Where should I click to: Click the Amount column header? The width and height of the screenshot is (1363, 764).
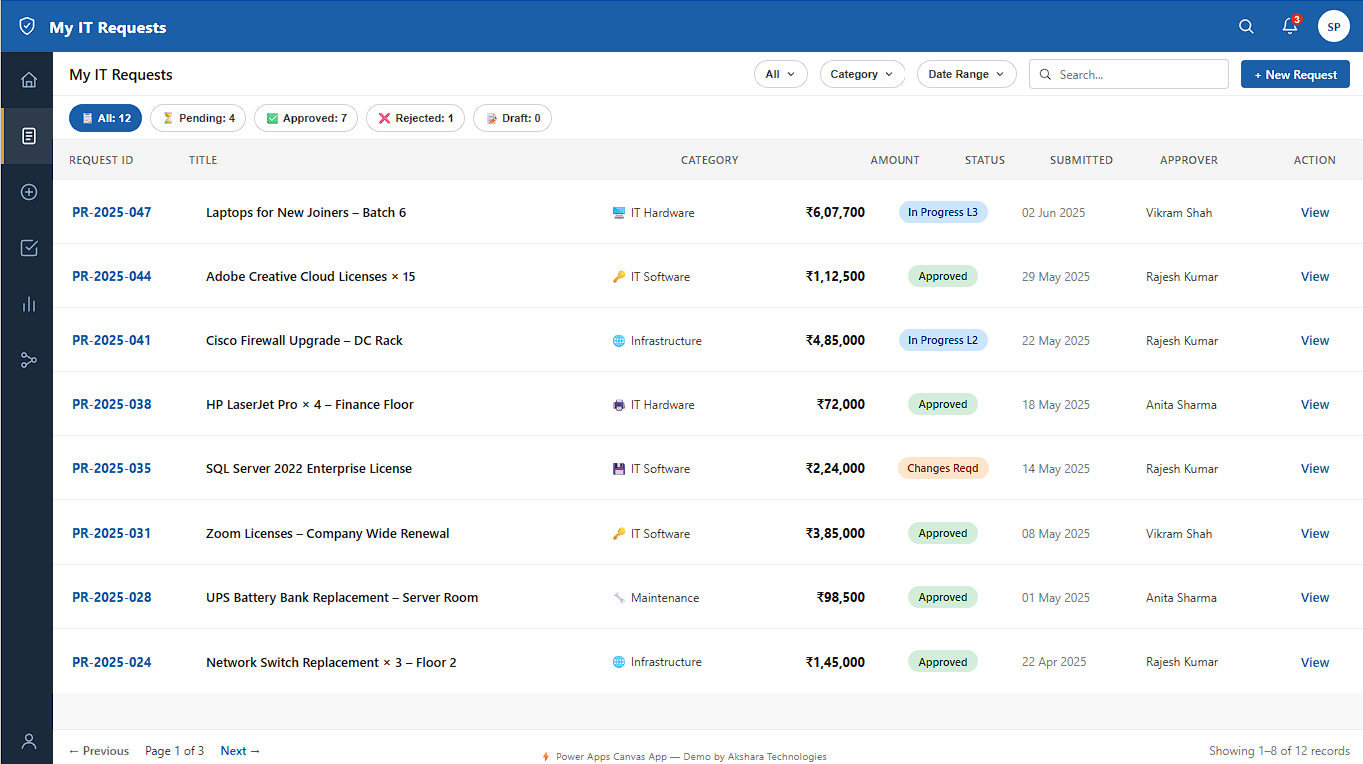pos(895,160)
